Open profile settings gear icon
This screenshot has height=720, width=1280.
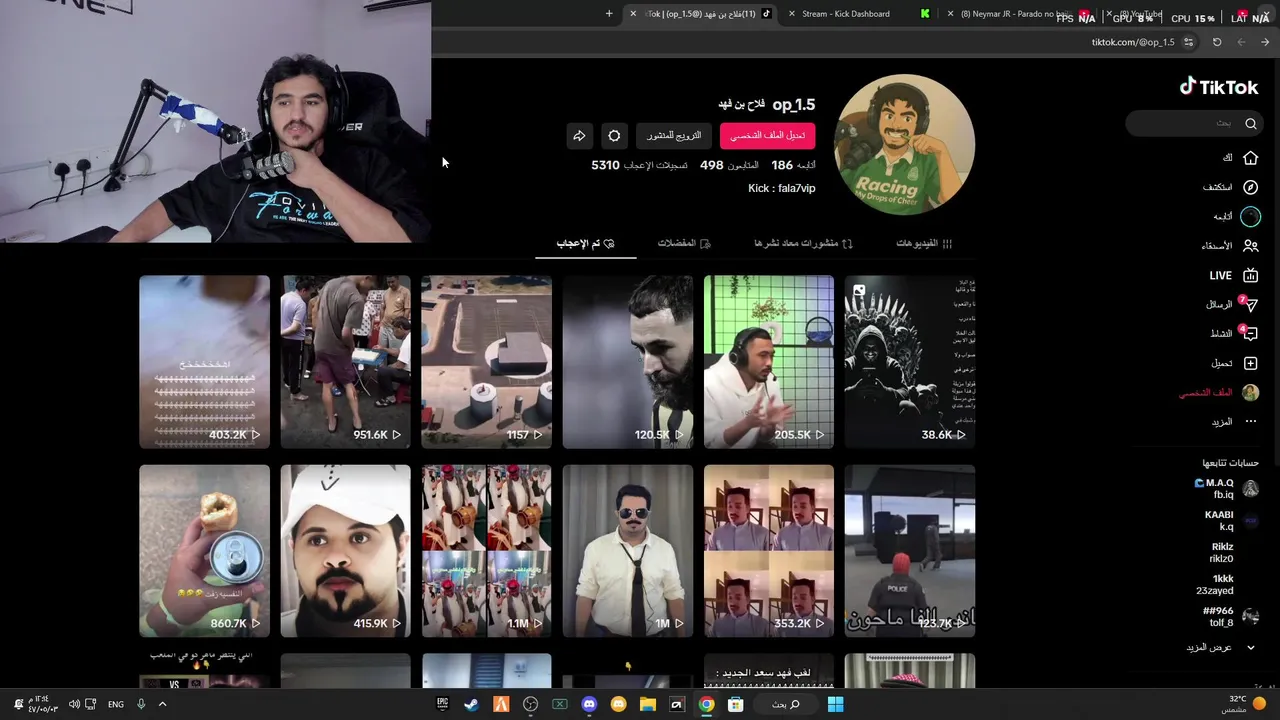(614, 136)
